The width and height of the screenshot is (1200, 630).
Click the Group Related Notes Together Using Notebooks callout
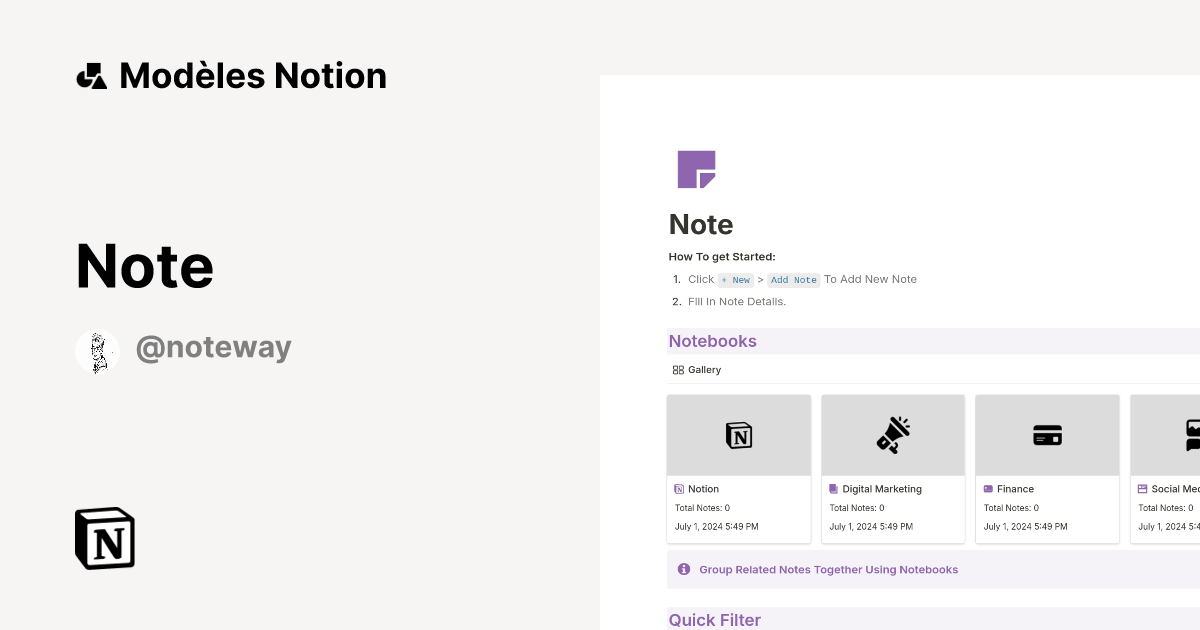pos(828,569)
